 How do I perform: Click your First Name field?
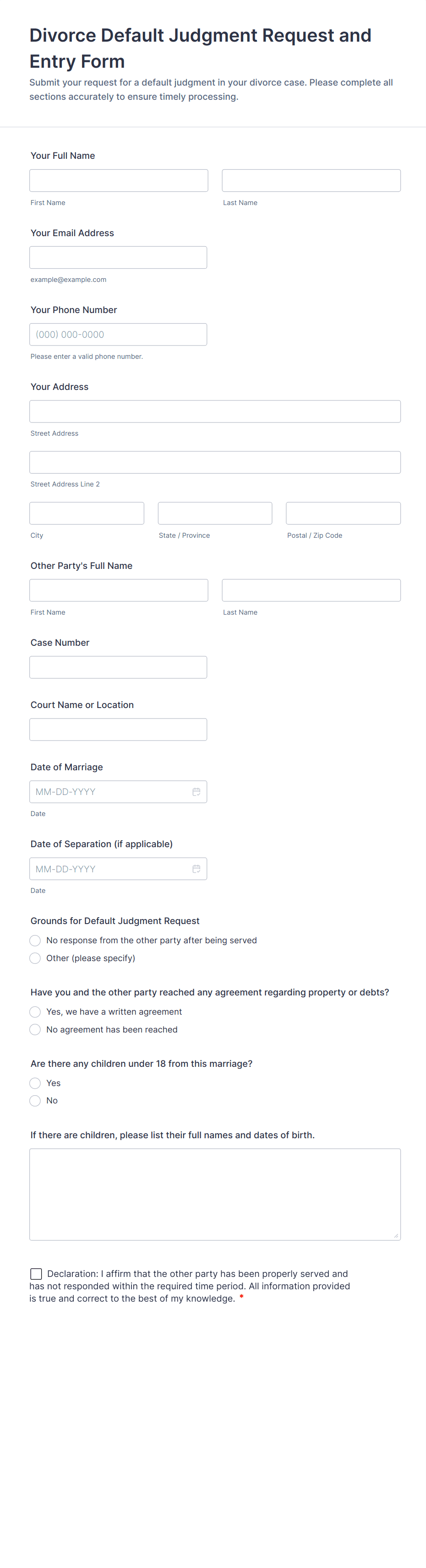pos(118,180)
